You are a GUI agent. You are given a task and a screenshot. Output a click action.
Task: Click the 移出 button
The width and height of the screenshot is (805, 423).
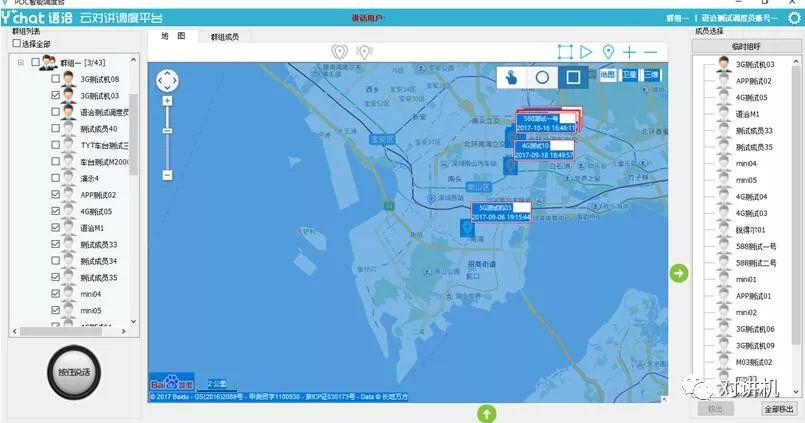(715, 409)
